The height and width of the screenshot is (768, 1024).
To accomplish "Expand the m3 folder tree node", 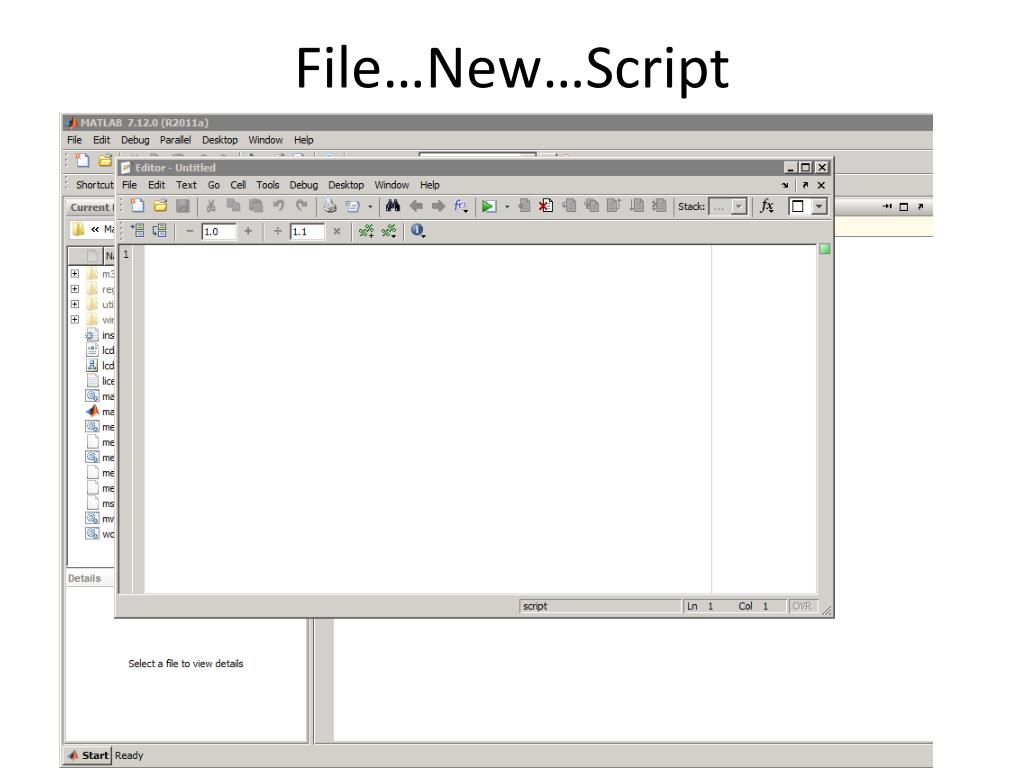I will [75, 274].
